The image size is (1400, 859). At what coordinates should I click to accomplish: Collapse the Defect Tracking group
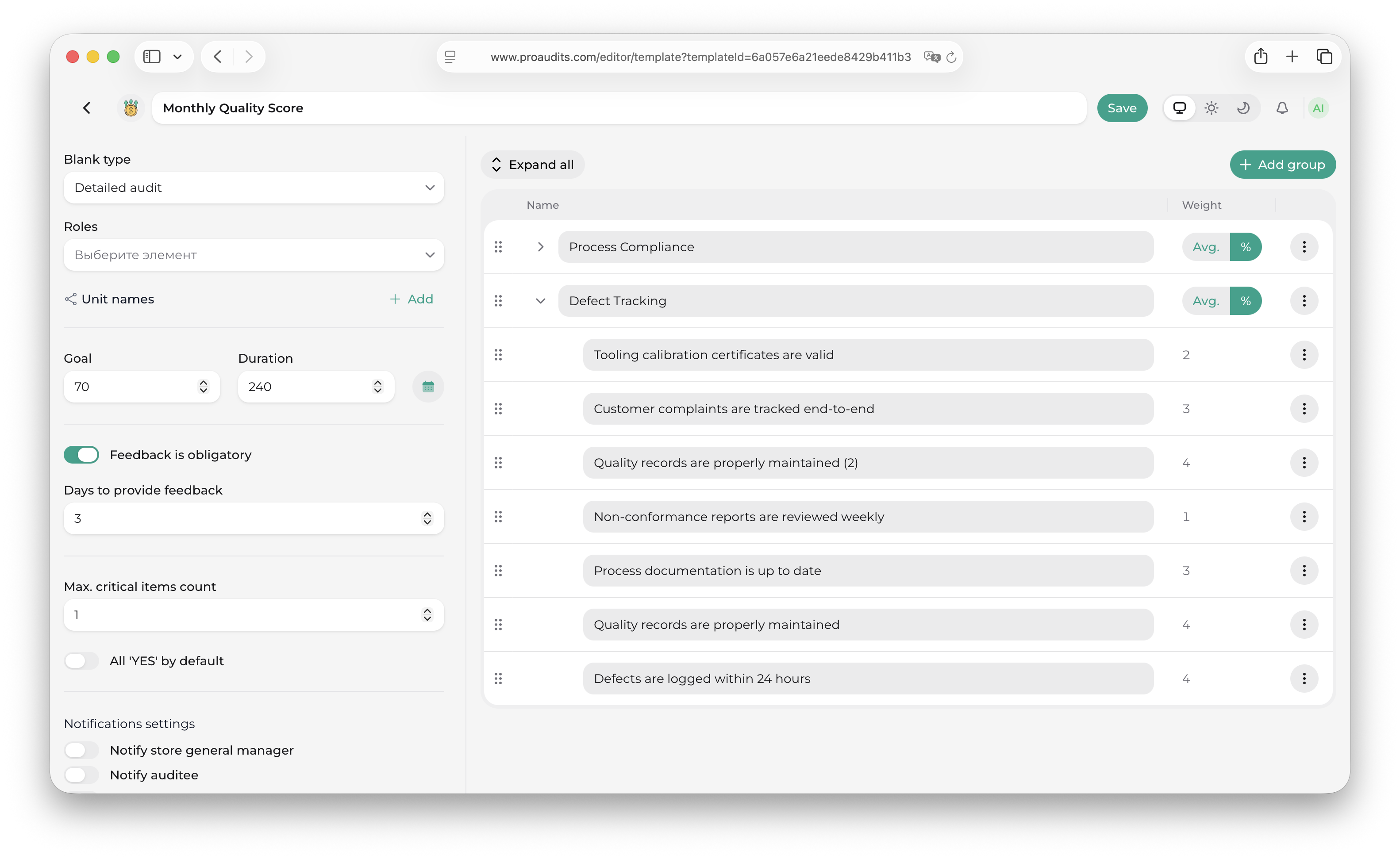540,300
